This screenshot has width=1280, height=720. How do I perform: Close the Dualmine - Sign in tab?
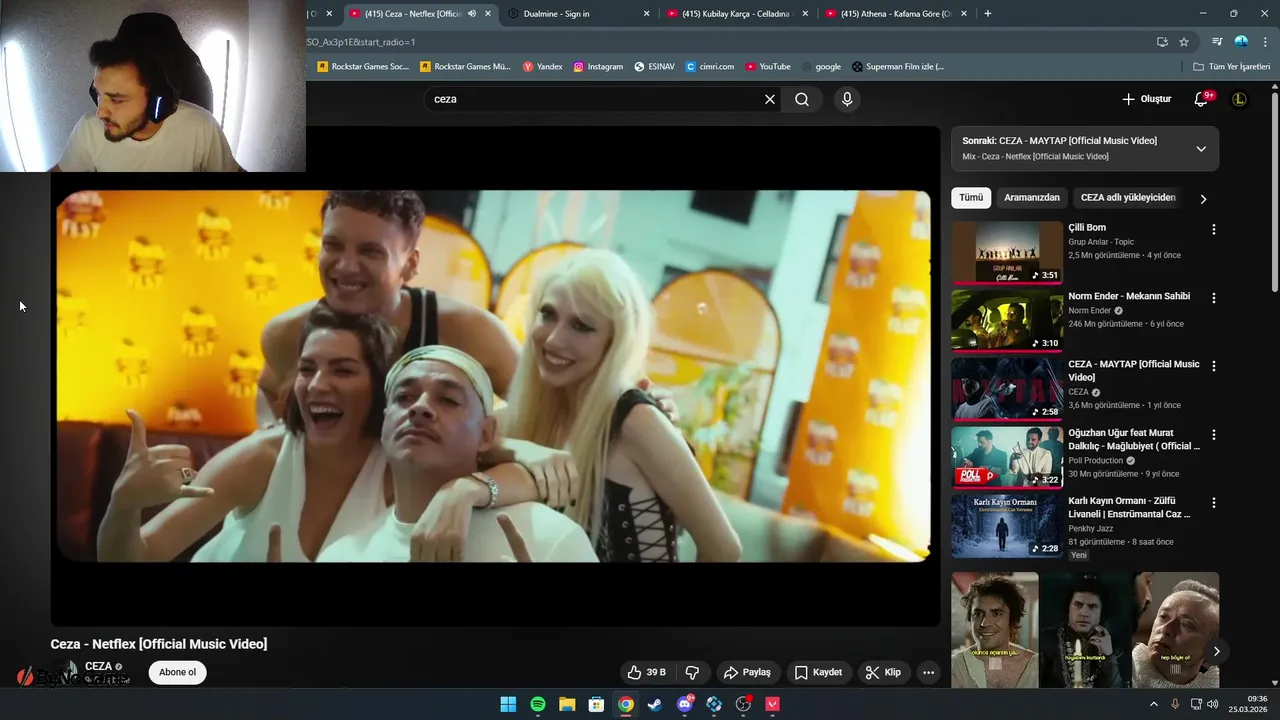pyautogui.click(x=646, y=14)
